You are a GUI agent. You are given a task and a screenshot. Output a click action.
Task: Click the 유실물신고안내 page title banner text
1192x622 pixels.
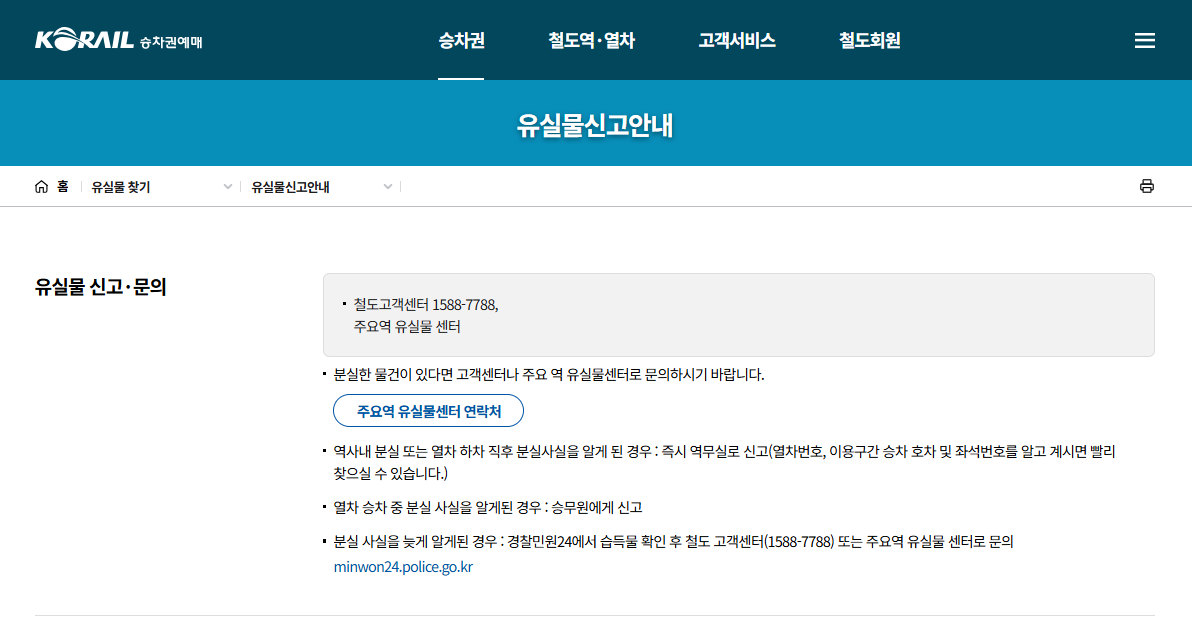pyautogui.click(x=595, y=125)
